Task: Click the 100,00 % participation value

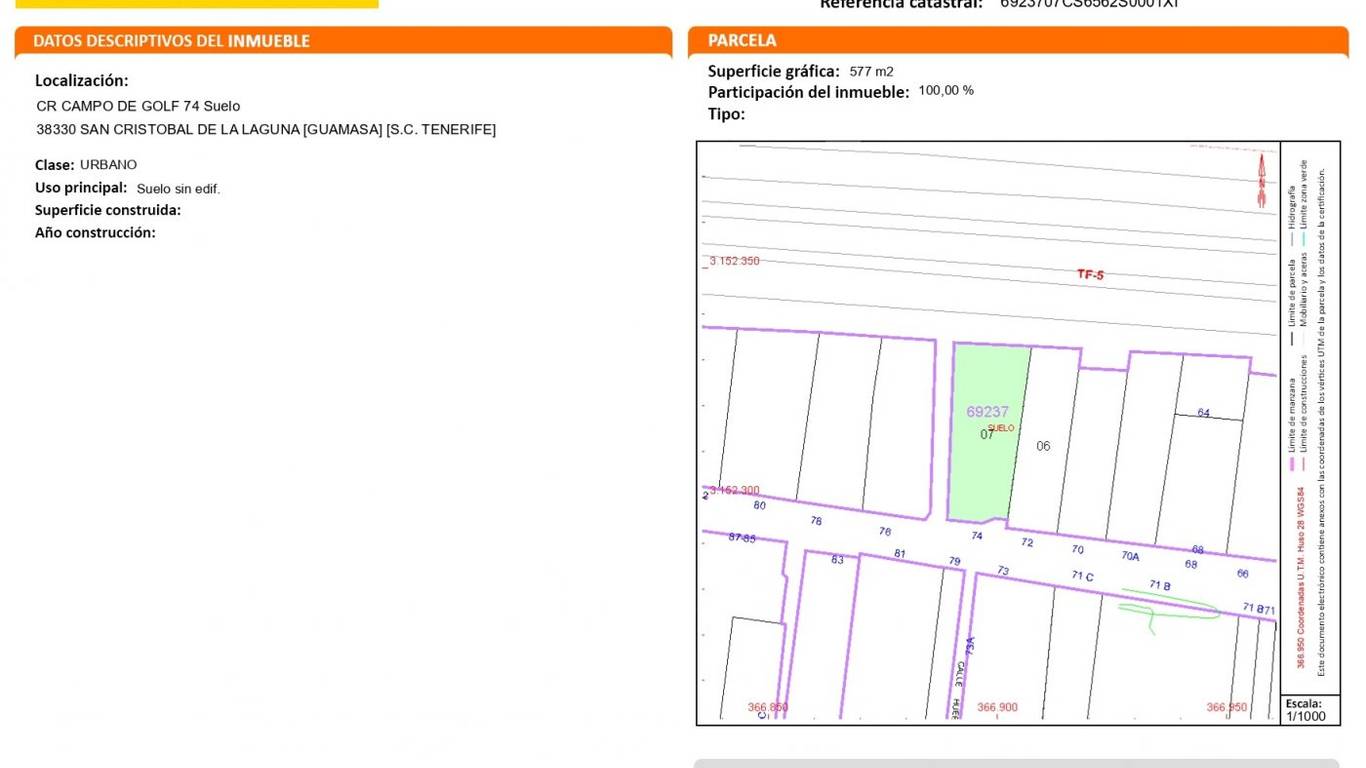Action: click(946, 90)
